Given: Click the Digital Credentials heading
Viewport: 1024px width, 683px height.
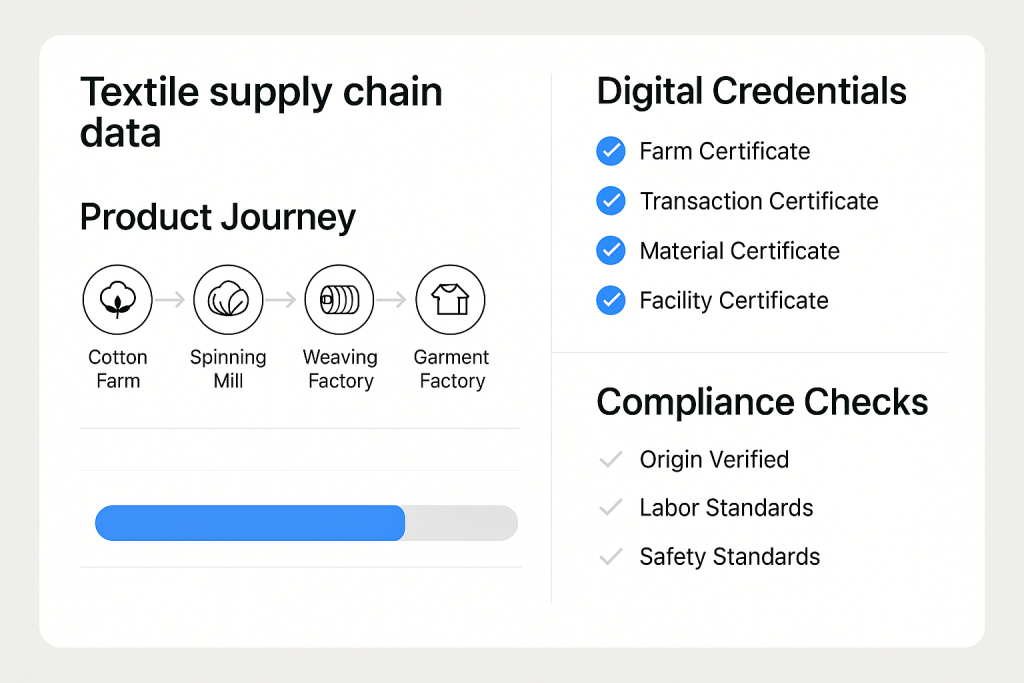Looking at the screenshot, I should pyautogui.click(x=751, y=92).
